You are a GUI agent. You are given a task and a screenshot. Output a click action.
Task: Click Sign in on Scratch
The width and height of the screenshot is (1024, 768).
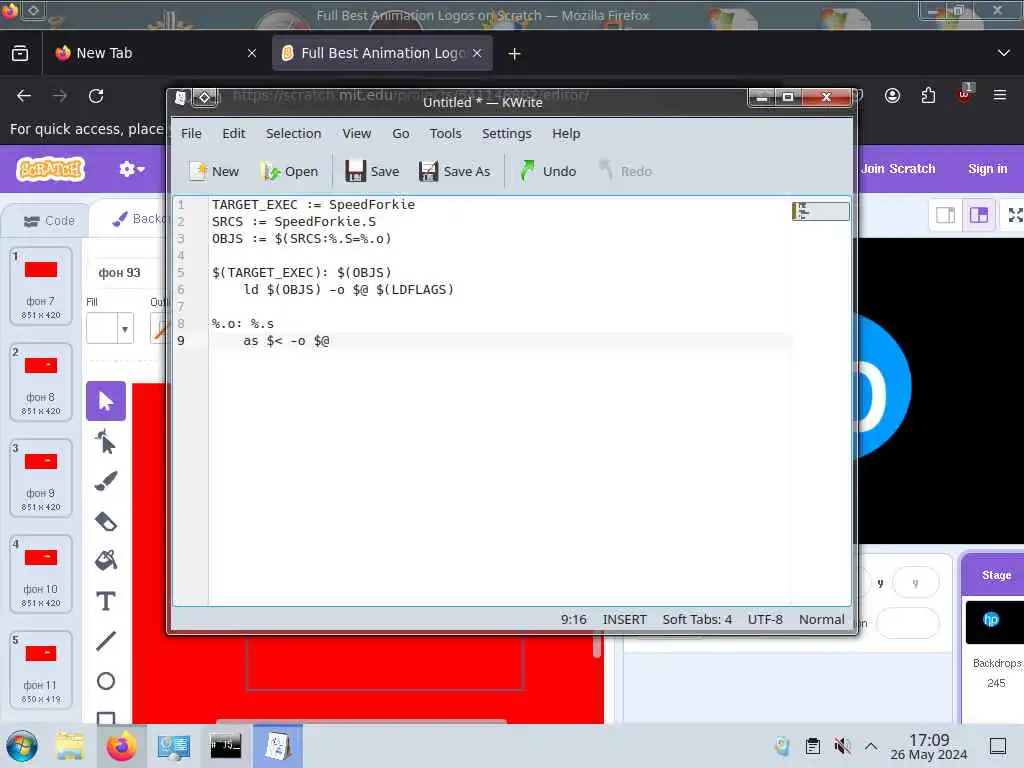coord(987,168)
